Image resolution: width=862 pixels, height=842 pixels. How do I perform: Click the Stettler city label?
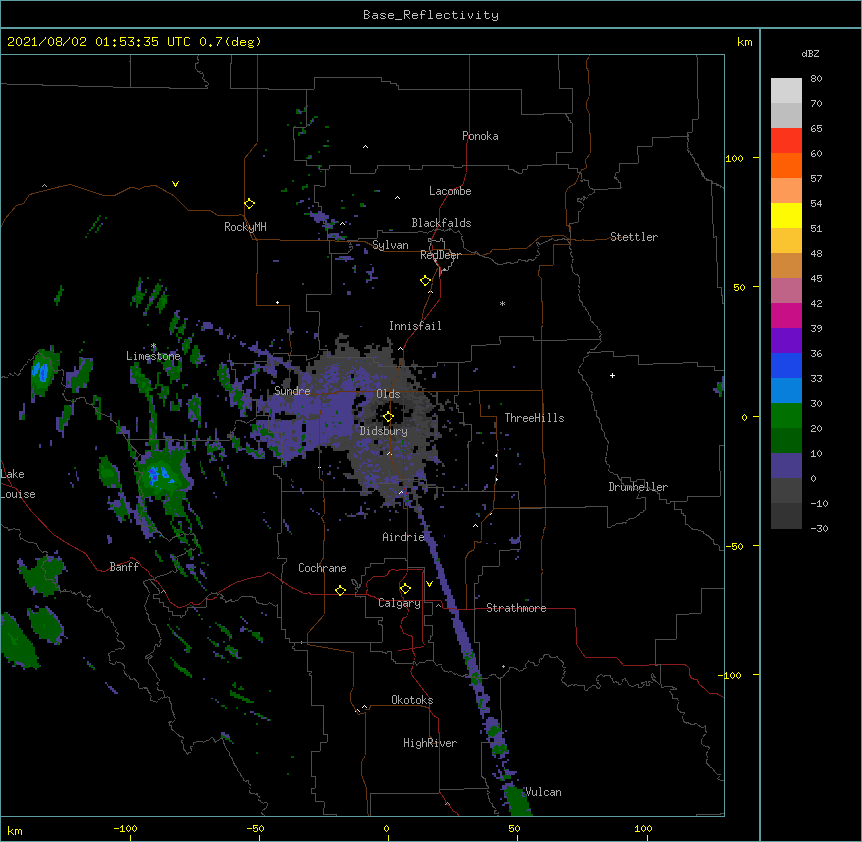coord(634,237)
